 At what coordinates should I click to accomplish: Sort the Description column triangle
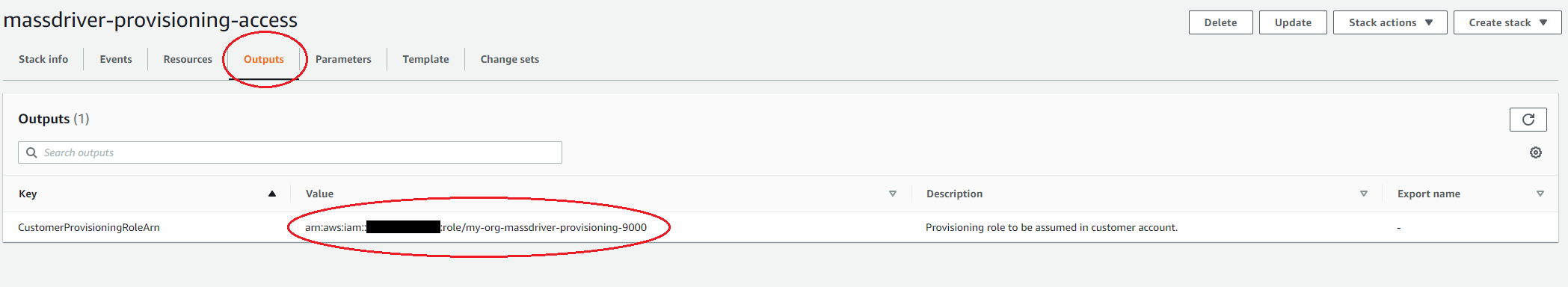1363,194
